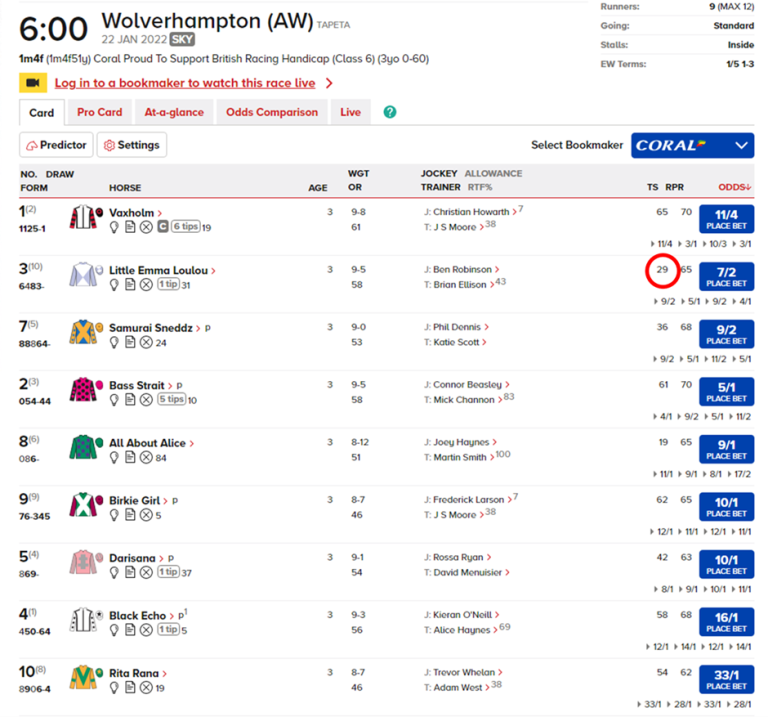The height and width of the screenshot is (717, 768).
Task: Click Little Emma Loulou's lightbulb icon
Action: pos(114,285)
